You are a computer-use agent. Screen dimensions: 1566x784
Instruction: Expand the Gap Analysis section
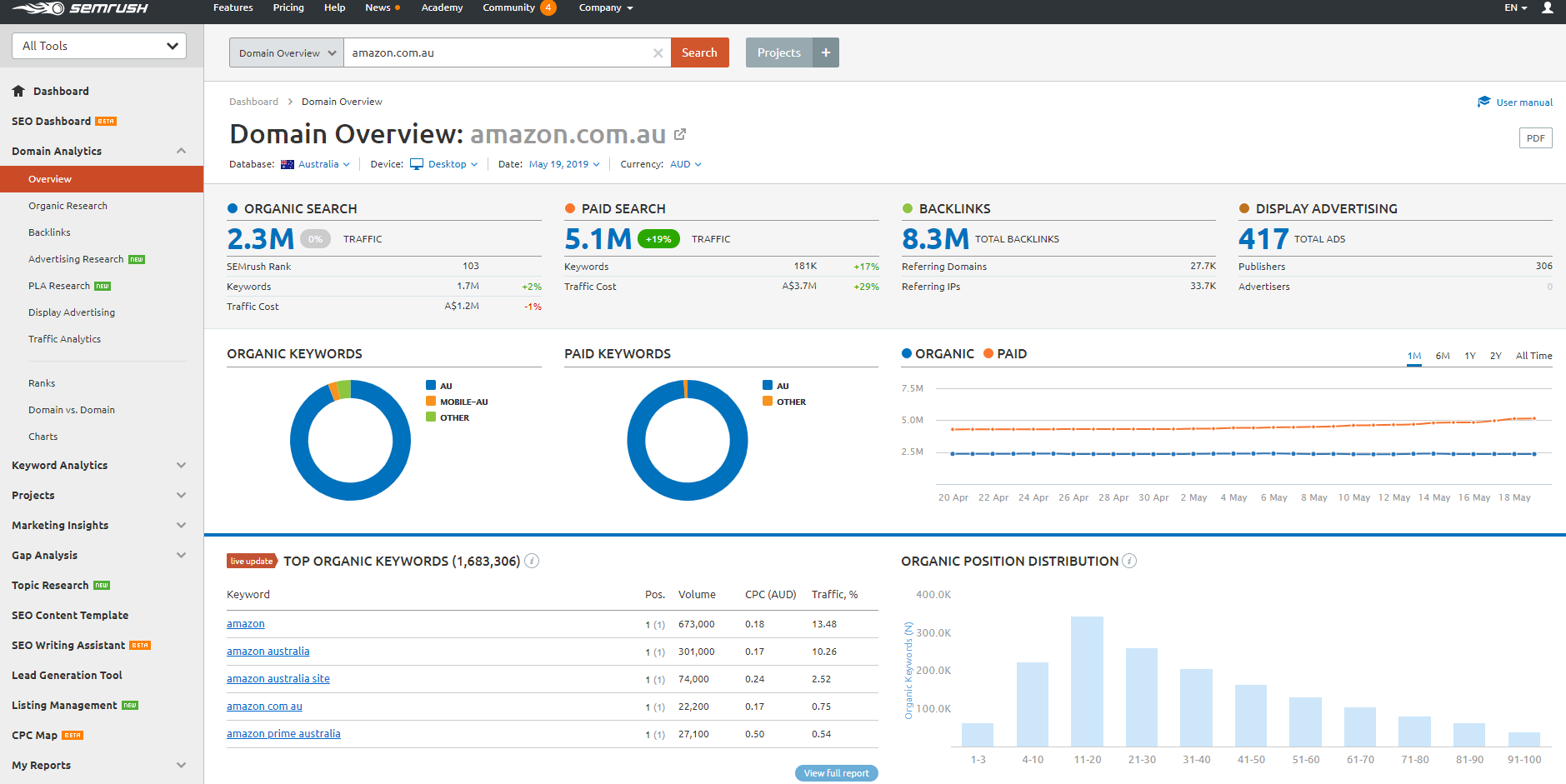tap(181, 555)
